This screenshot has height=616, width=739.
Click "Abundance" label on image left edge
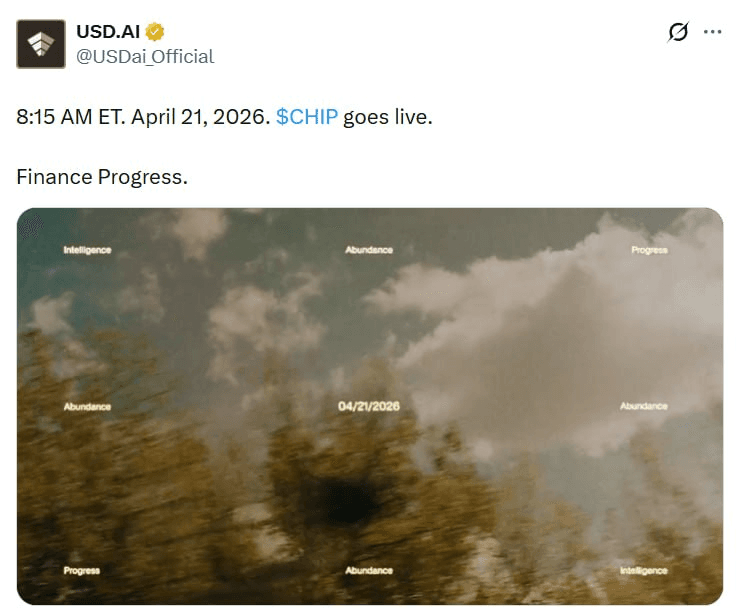pyautogui.click(x=87, y=407)
